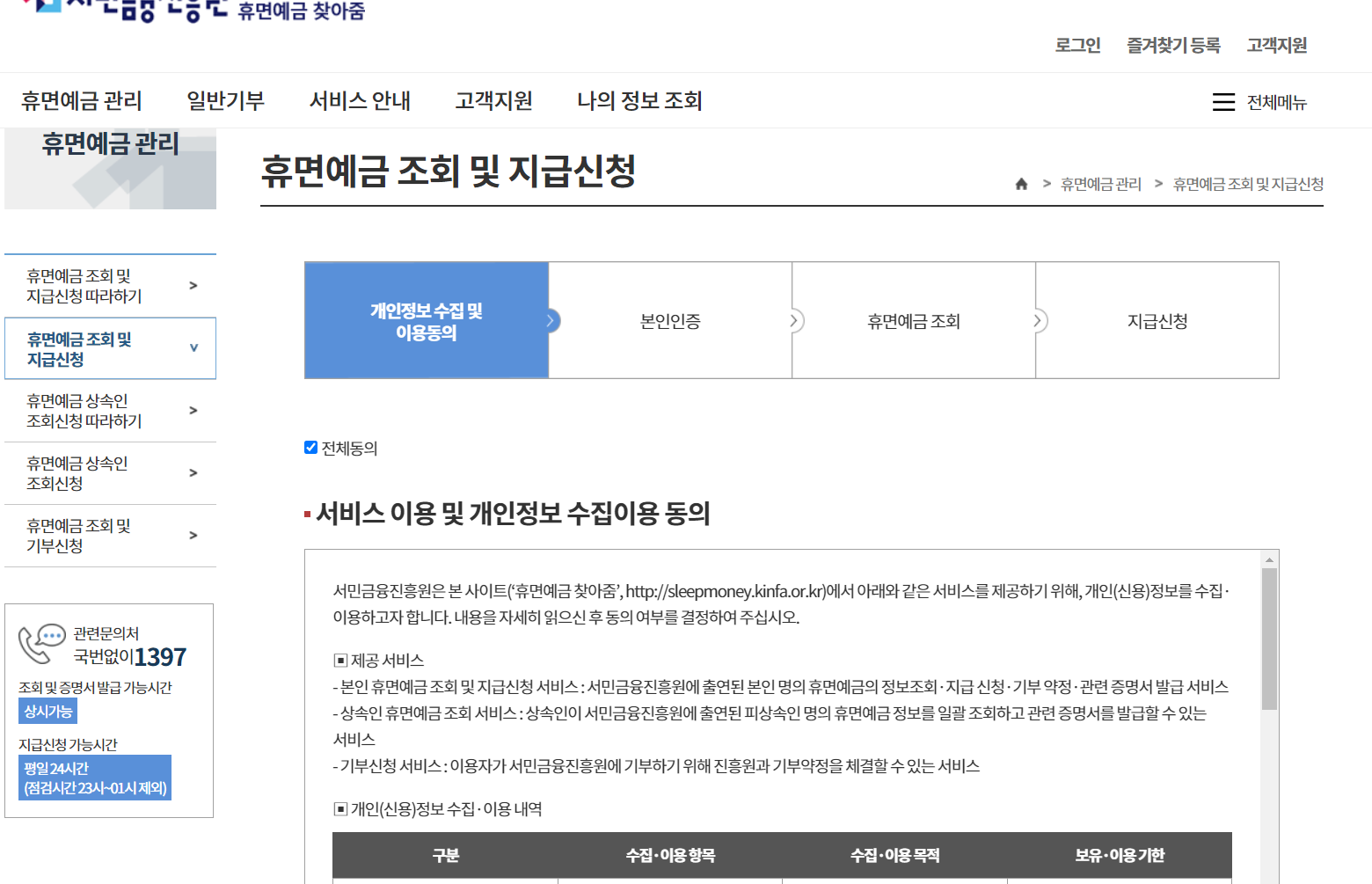Click the 로그인 link
This screenshot has height=884, width=1372.
(x=1076, y=45)
